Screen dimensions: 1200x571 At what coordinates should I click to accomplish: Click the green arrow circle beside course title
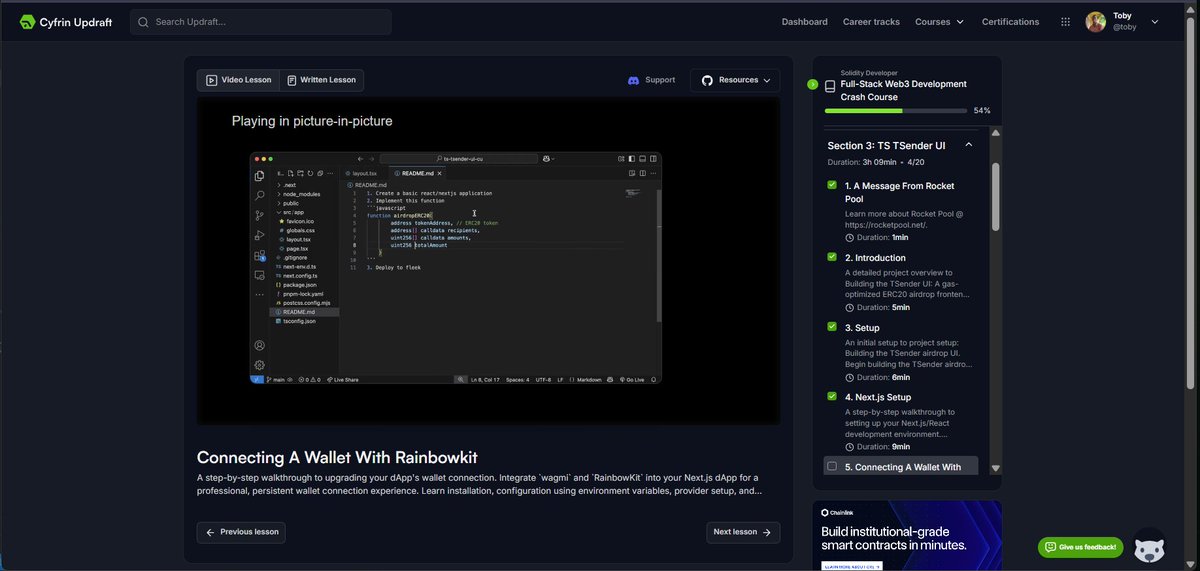(813, 85)
